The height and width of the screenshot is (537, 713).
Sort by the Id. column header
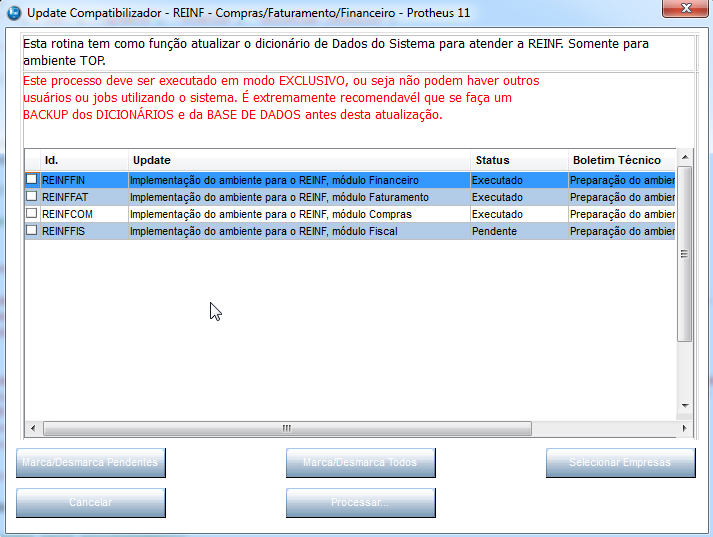(x=85, y=160)
